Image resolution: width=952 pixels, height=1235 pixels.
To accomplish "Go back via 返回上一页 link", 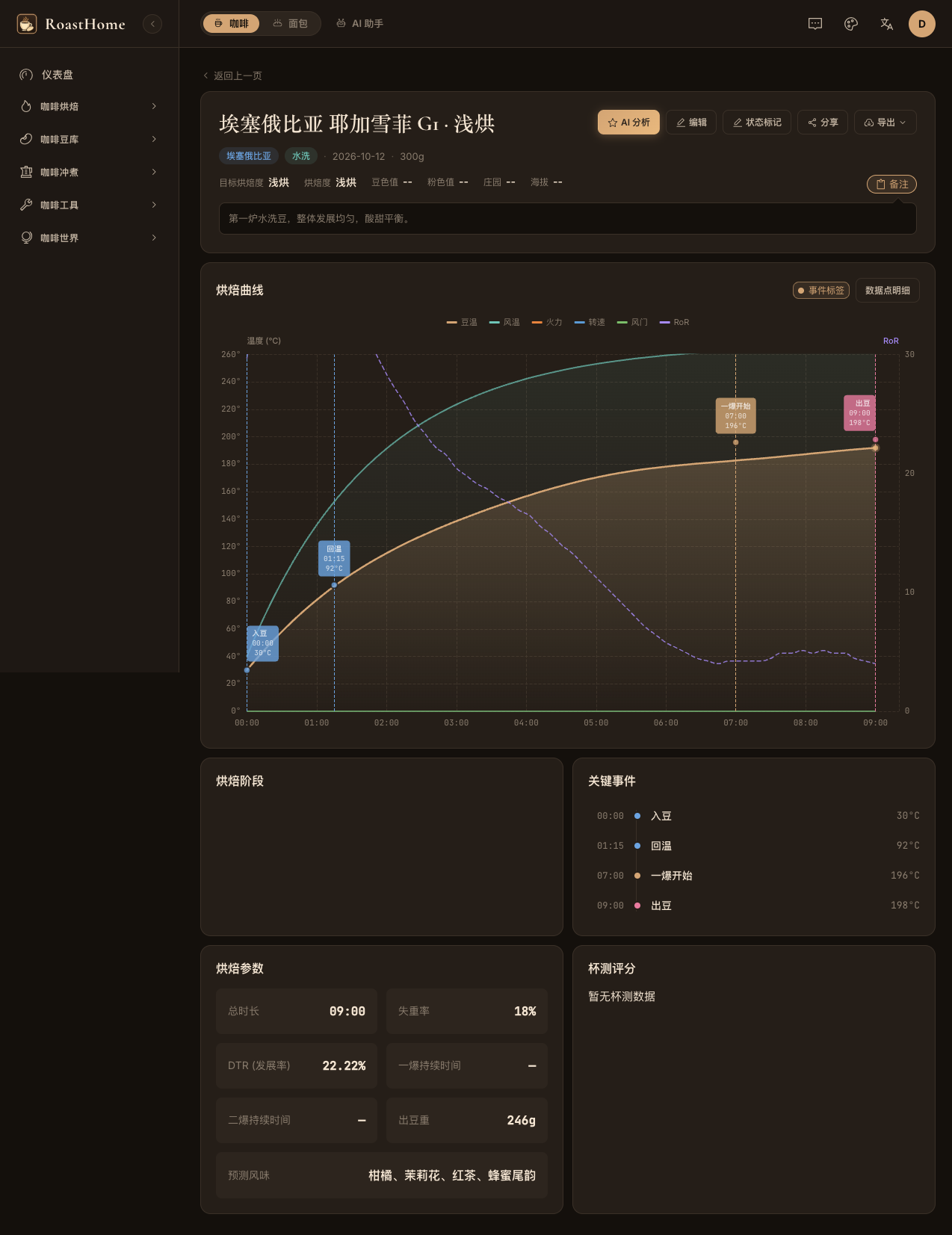I will (x=232, y=75).
